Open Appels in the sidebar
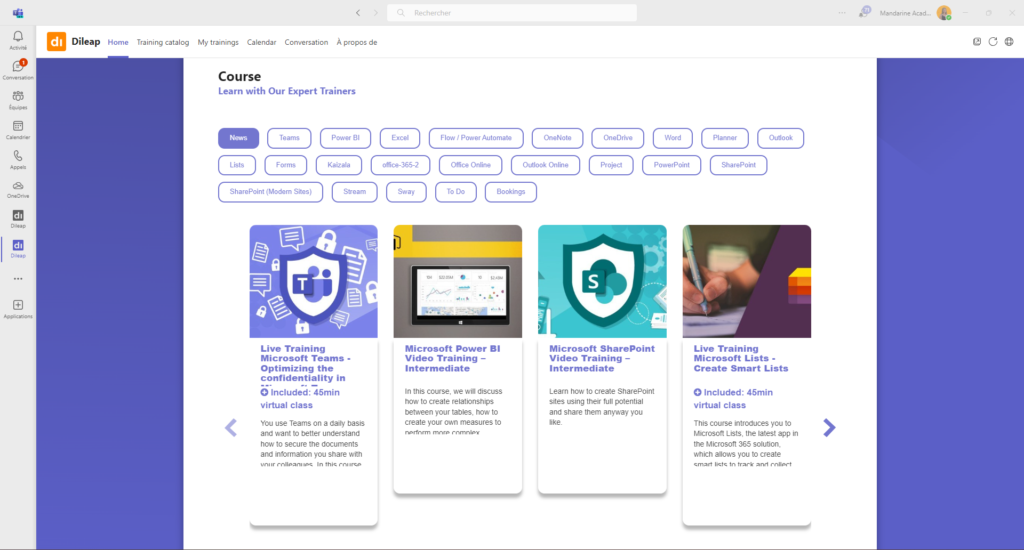The width and height of the screenshot is (1024, 550). pos(18,159)
